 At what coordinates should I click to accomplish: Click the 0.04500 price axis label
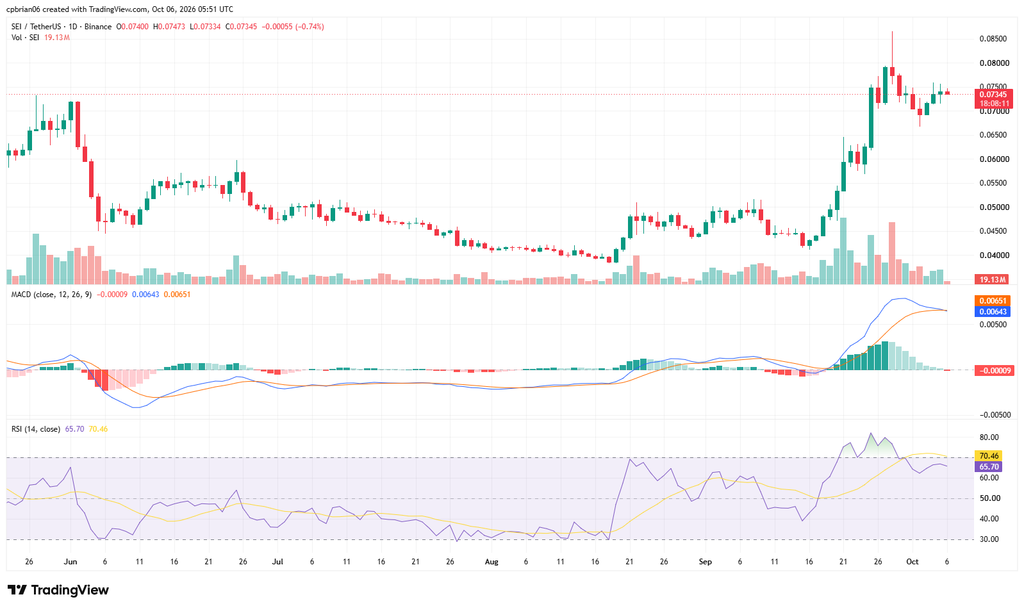coord(993,231)
